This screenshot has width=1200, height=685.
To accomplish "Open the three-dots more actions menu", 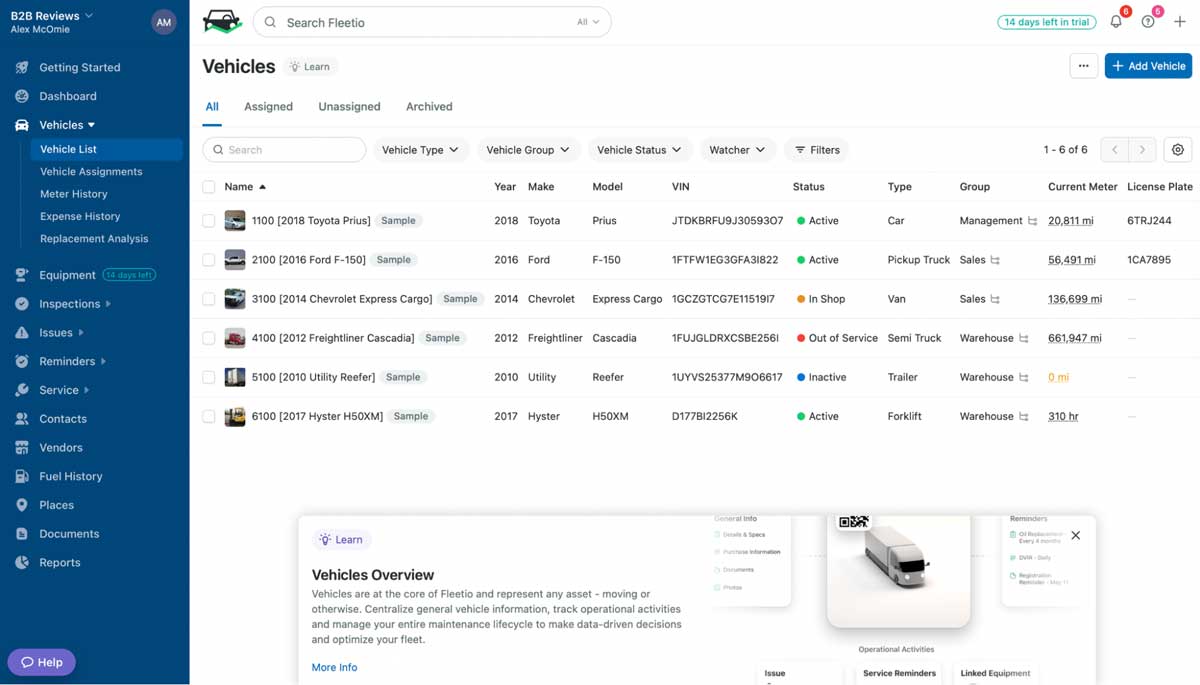I will (1083, 66).
